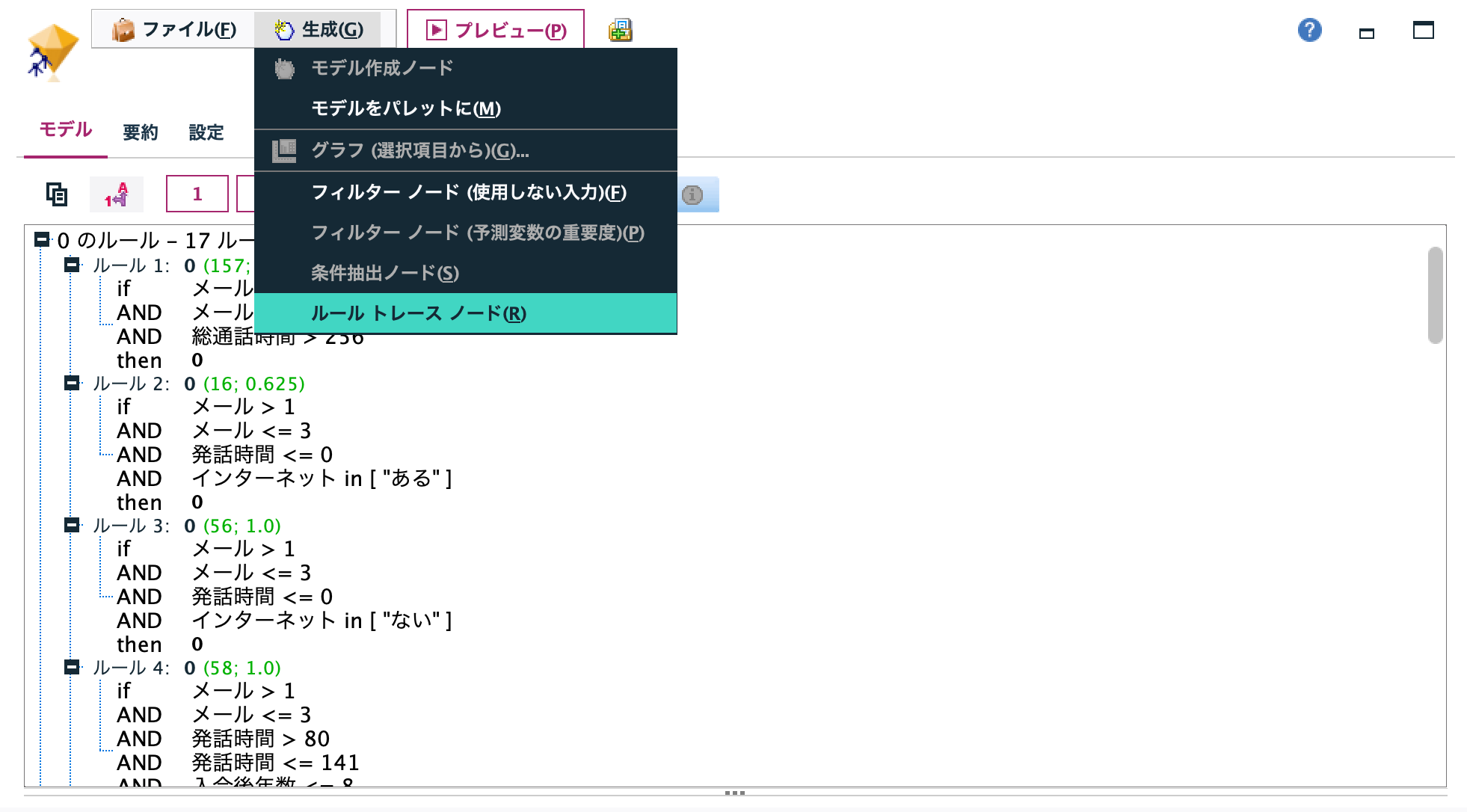This screenshot has width=1467, height=812.
Task: Click the "1" button in the toolbar
Action: pyautogui.click(x=197, y=193)
